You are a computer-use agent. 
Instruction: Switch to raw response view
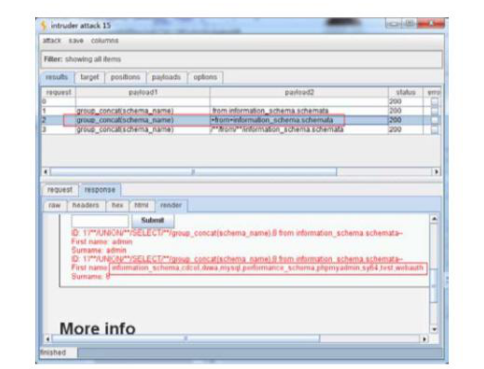click(55, 205)
